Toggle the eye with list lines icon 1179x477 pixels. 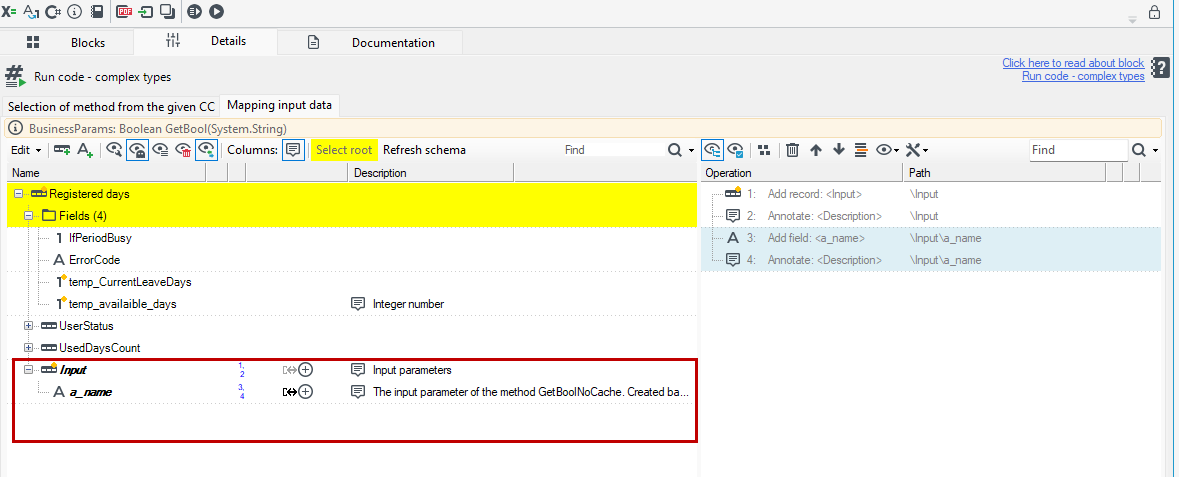coord(160,150)
